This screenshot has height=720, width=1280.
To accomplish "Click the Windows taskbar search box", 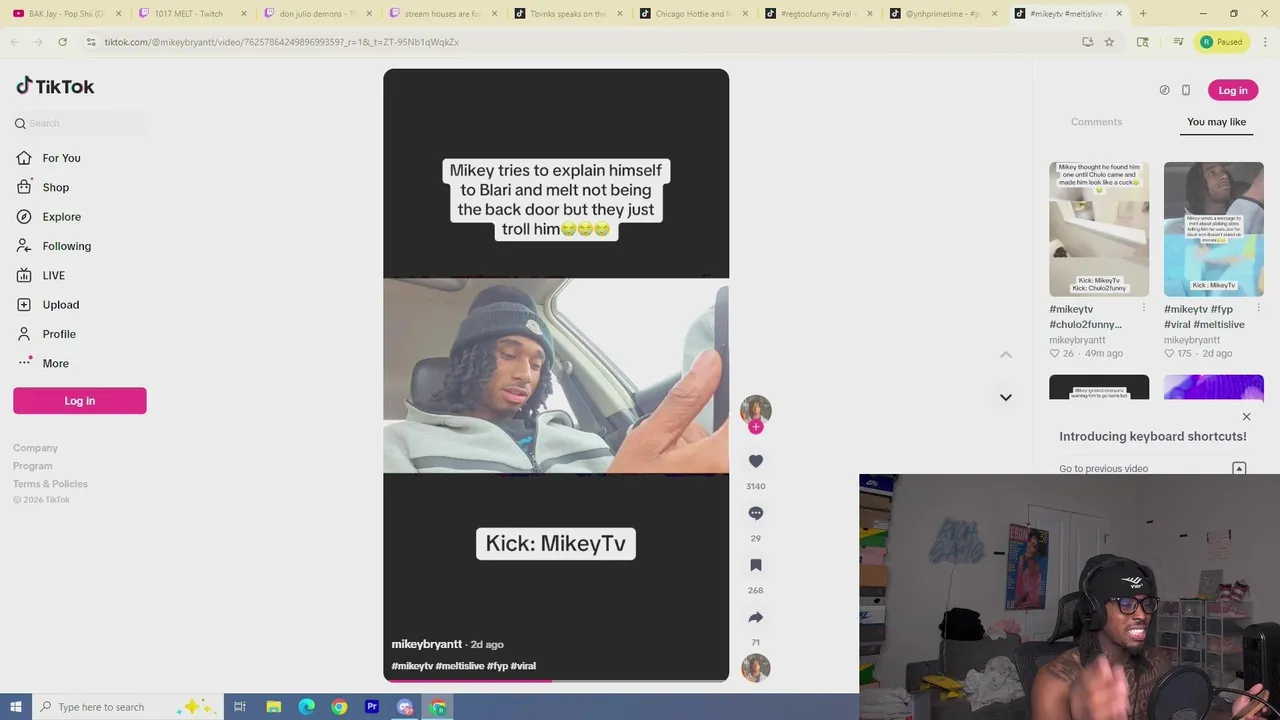I will tap(128, 707).
